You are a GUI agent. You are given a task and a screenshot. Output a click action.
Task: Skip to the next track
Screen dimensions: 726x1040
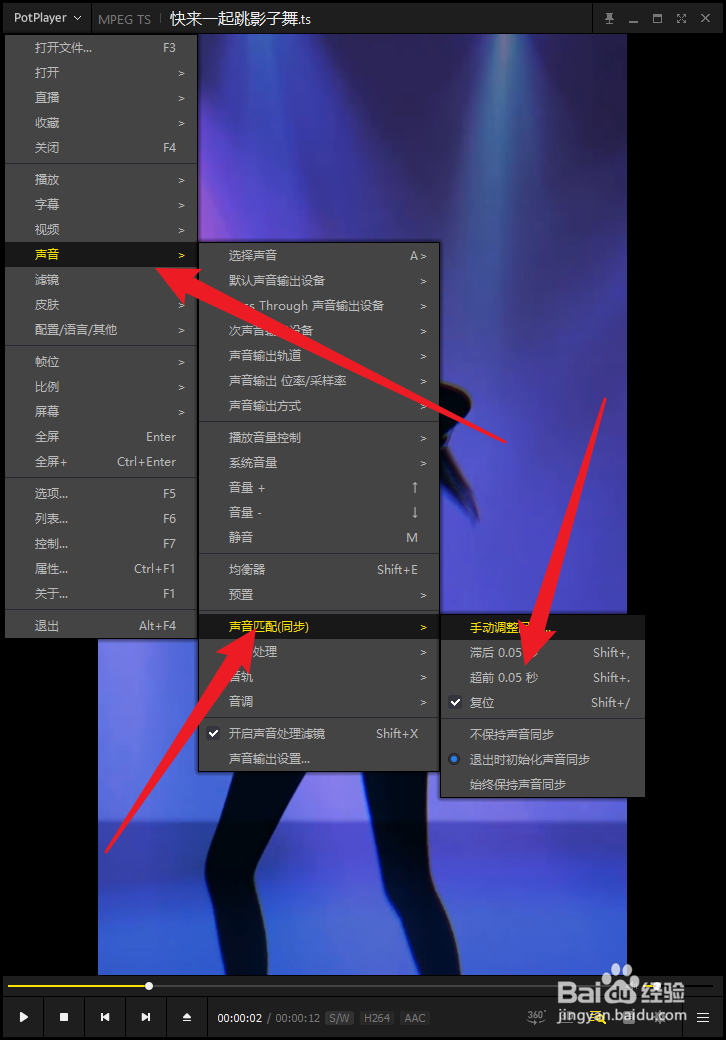point(146,1017)
